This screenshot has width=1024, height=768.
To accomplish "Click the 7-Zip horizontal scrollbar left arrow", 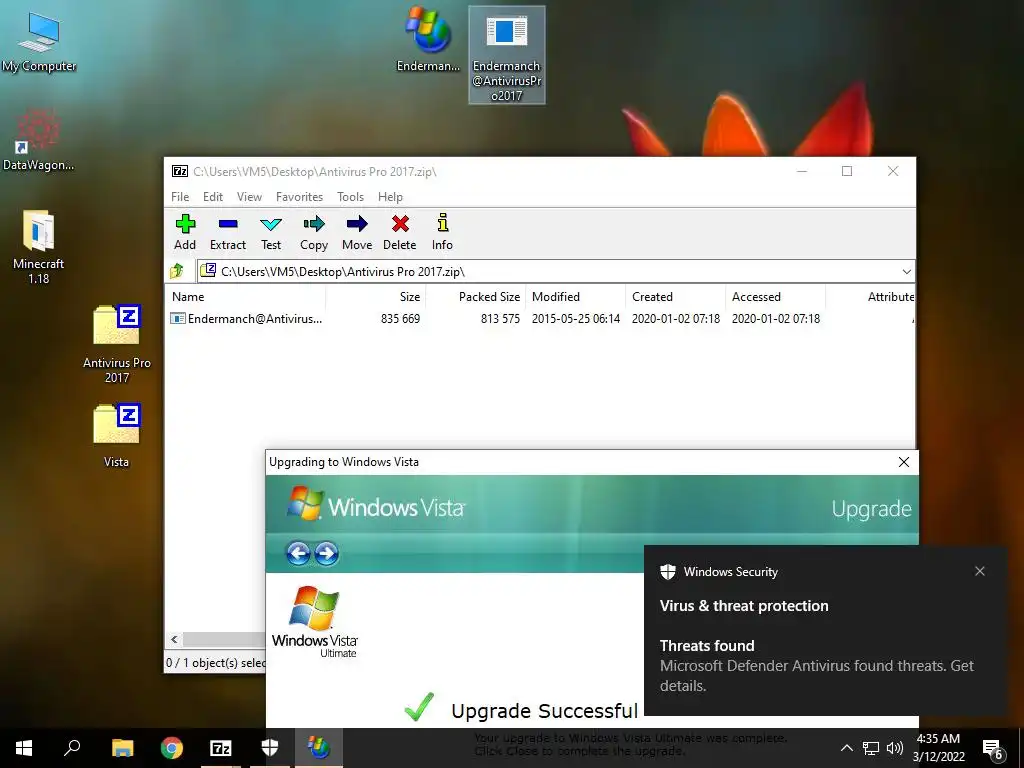I will (x=174, y=639).
